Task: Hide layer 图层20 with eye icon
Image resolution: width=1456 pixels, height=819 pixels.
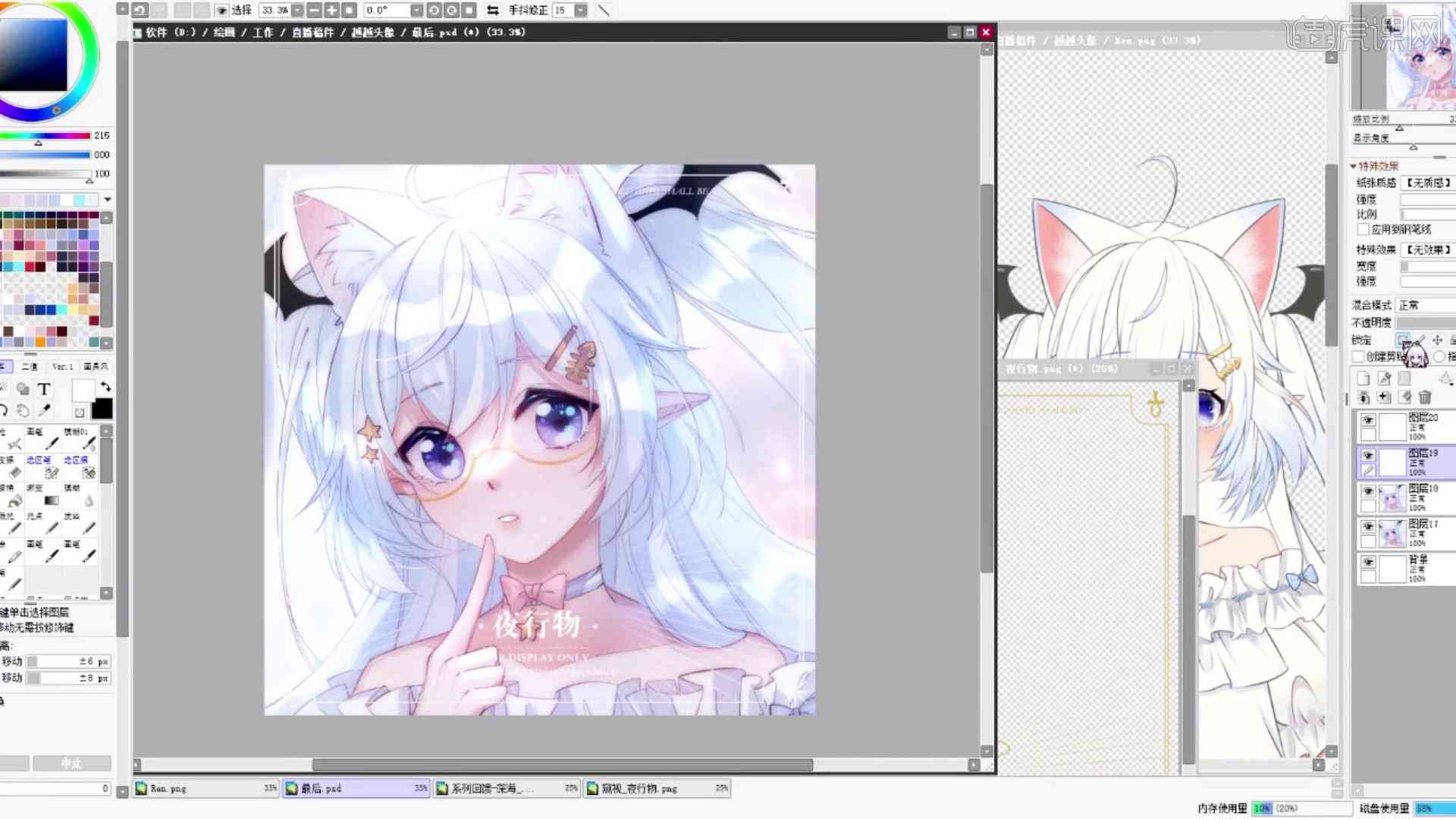Action: (x=1368, y=420)
